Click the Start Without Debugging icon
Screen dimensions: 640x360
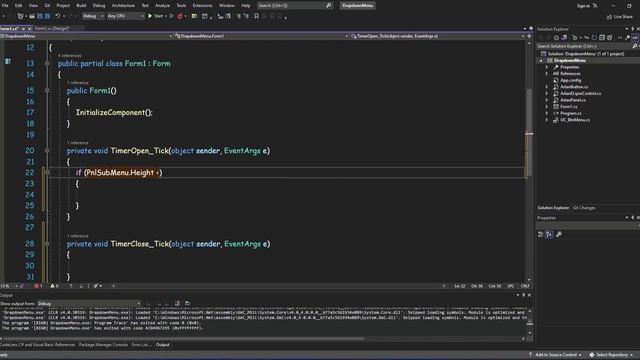[171, 16]
